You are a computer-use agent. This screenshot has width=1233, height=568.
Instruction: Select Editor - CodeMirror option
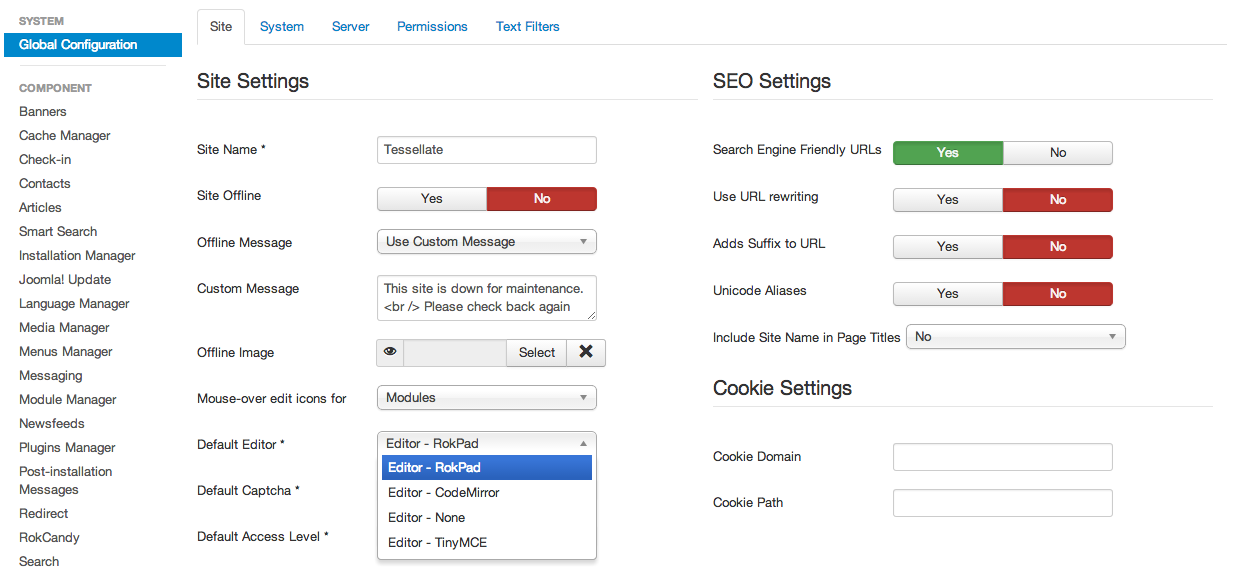443,493
